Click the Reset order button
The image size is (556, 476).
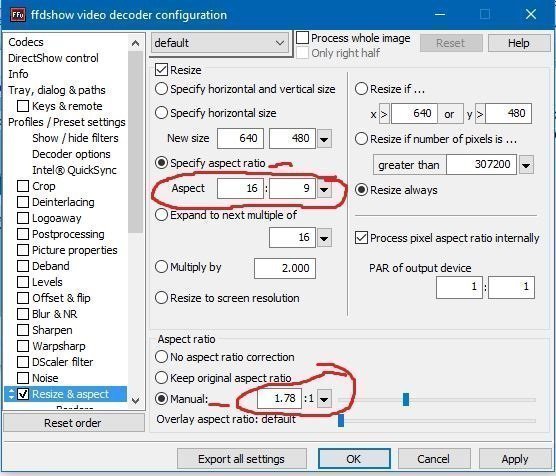click(74, 422)
